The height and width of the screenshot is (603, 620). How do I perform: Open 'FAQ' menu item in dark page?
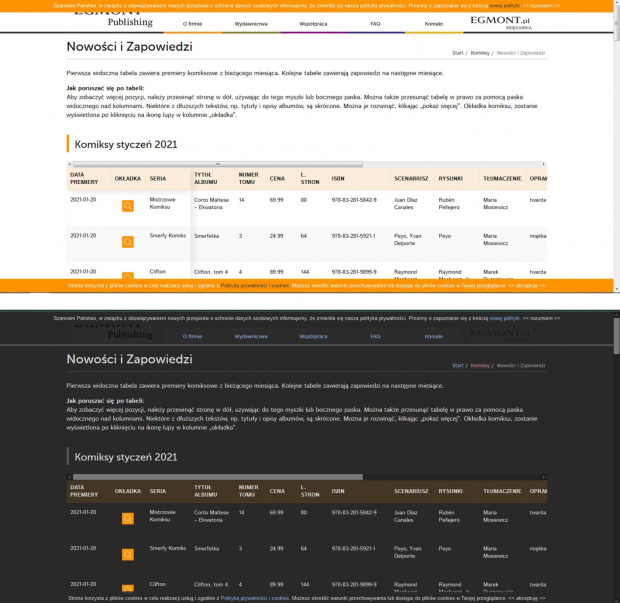pos(375,336)
